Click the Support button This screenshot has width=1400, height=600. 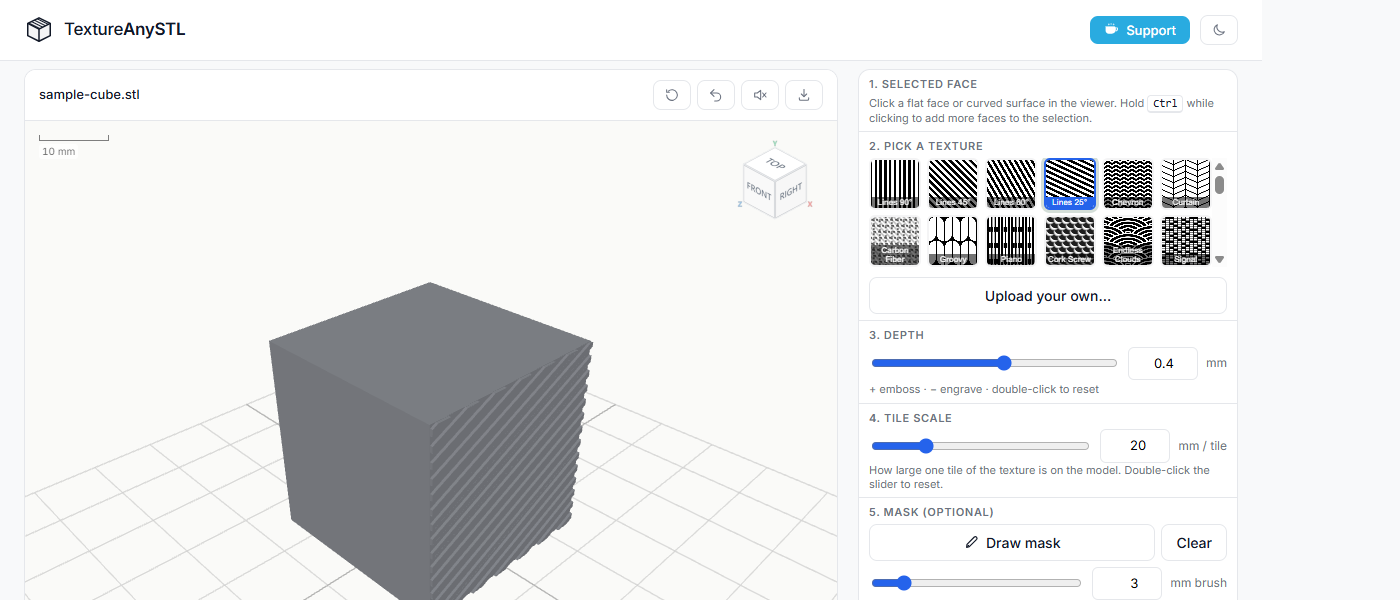[1140, 30]
